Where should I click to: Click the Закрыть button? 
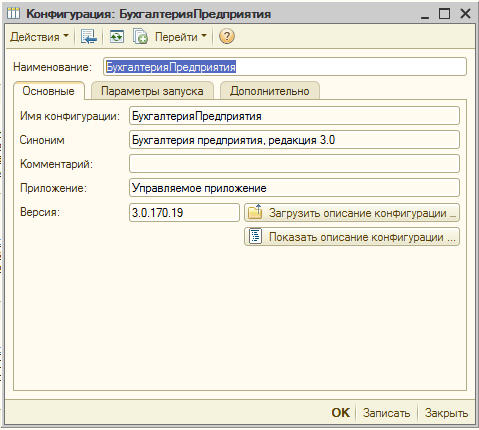click(x=447, y=413)
